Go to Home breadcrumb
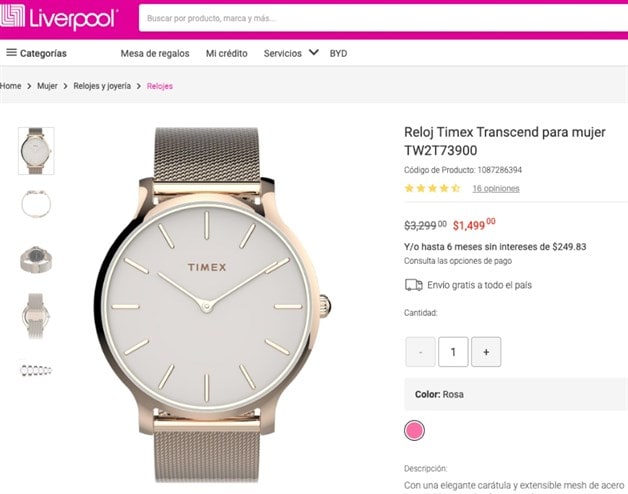 tap(11, 86)
